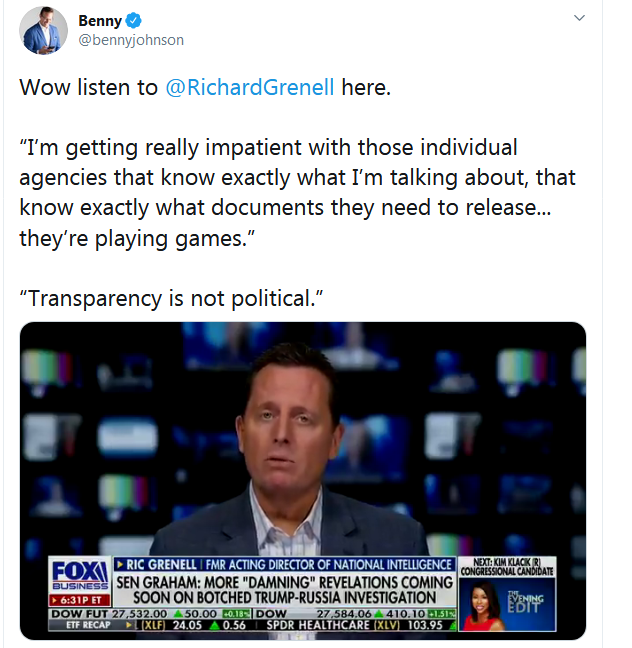Click the Sen Graham headline banner
The image size is (632, 648).
(x=284, y=590)
